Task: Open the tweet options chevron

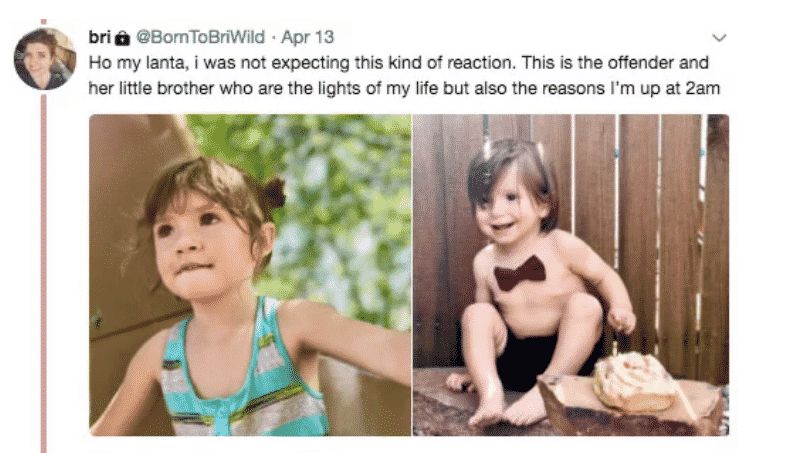Action: point(716,38)
